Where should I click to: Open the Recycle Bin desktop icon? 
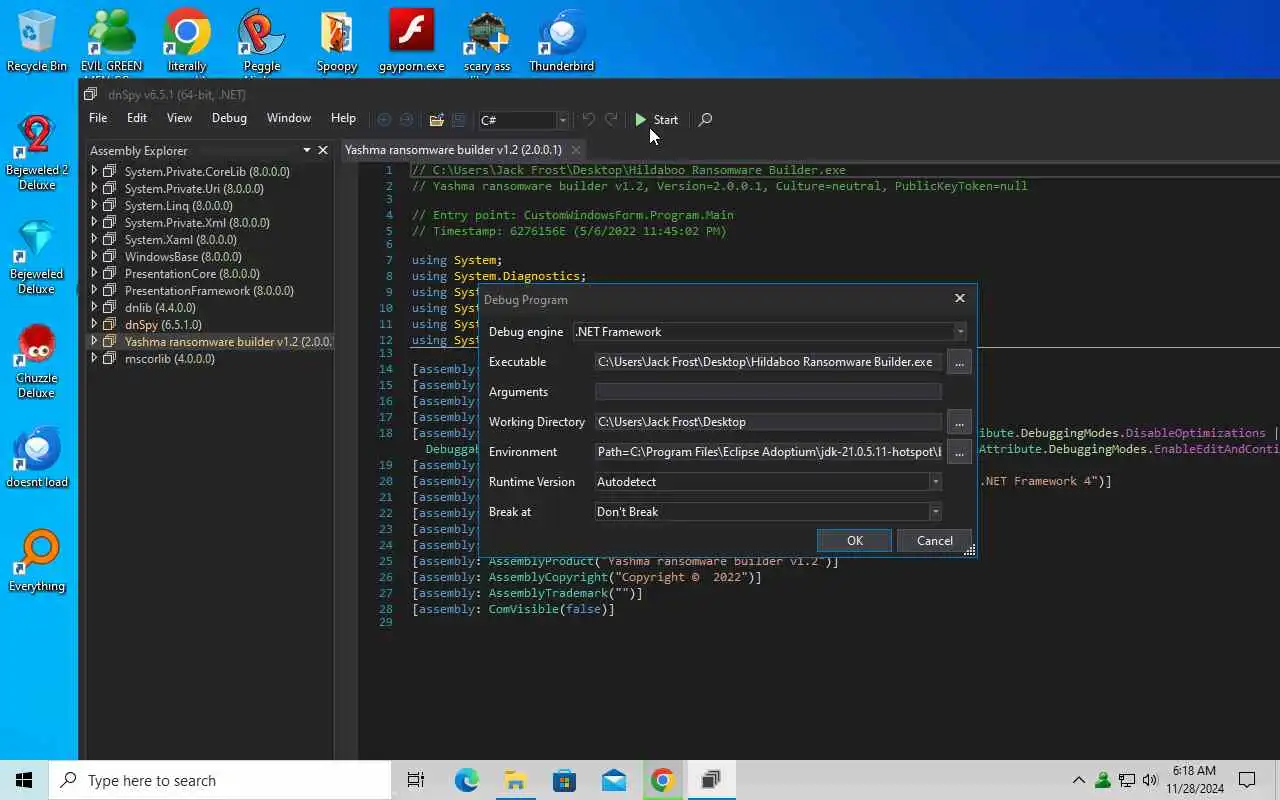pyautogui.click(x=37, y=40)
